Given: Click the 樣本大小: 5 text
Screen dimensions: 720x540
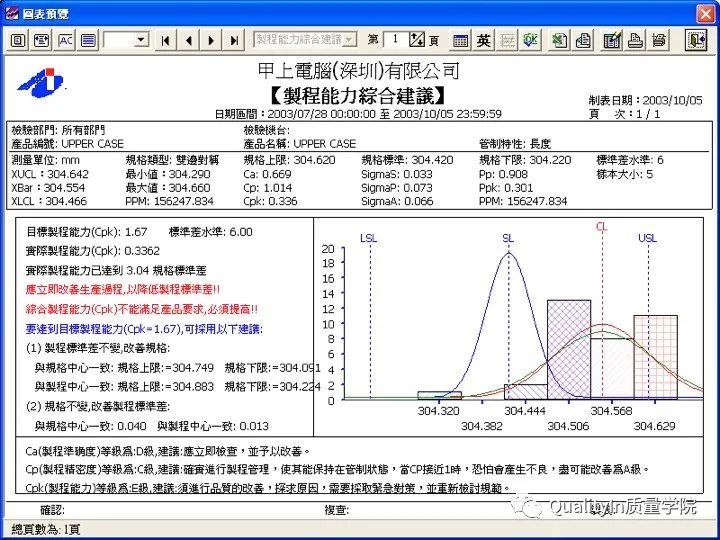Looking at the screenshot, I should [x=624, y=174].
